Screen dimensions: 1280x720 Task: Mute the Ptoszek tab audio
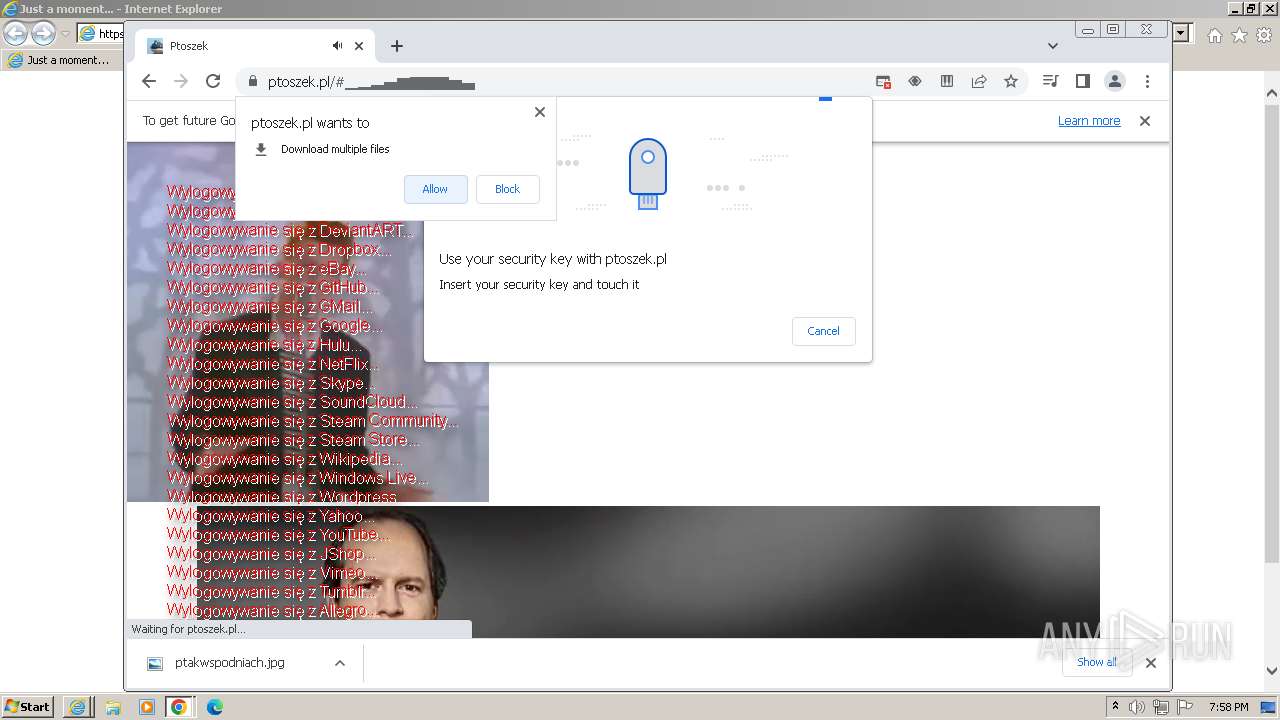point(338,46)
